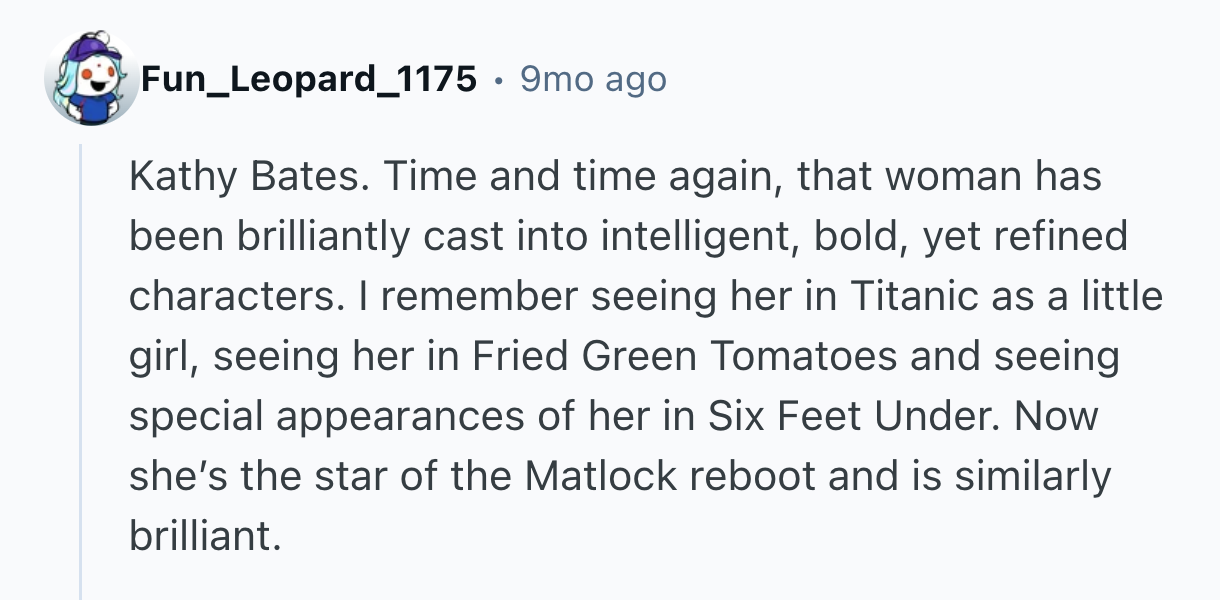Collapse the comment using the vertical thread line
The image size is (1220, 600).
(x=81, y=370)
